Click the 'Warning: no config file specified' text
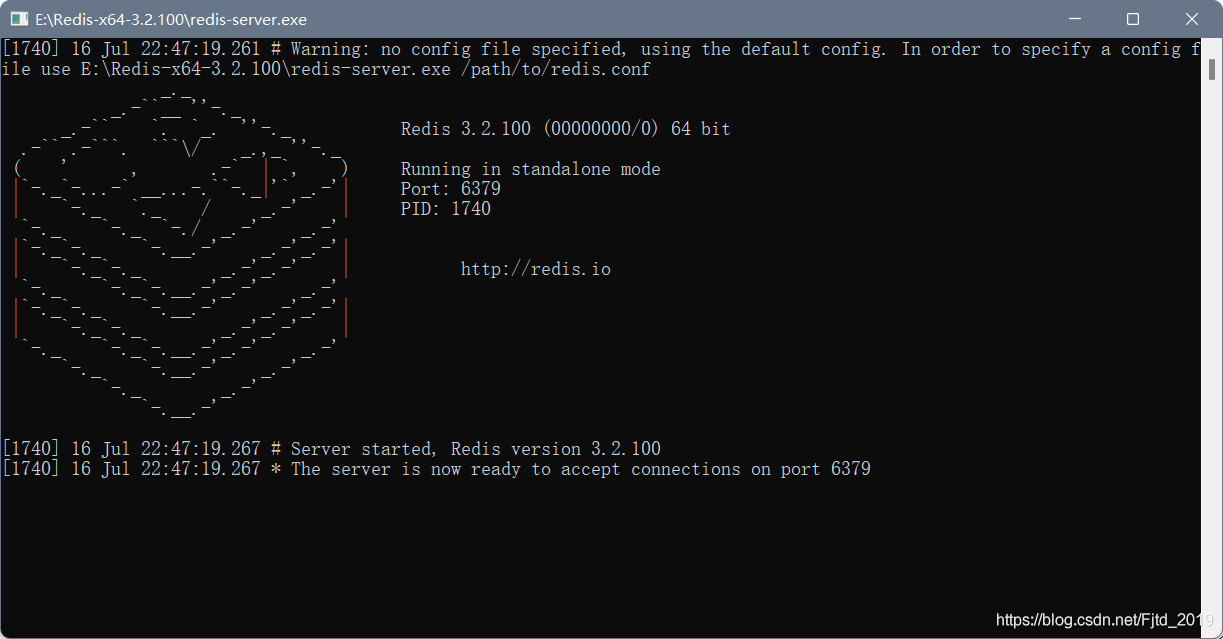Viewport: 1223px width, 639px height. (457, 49)
